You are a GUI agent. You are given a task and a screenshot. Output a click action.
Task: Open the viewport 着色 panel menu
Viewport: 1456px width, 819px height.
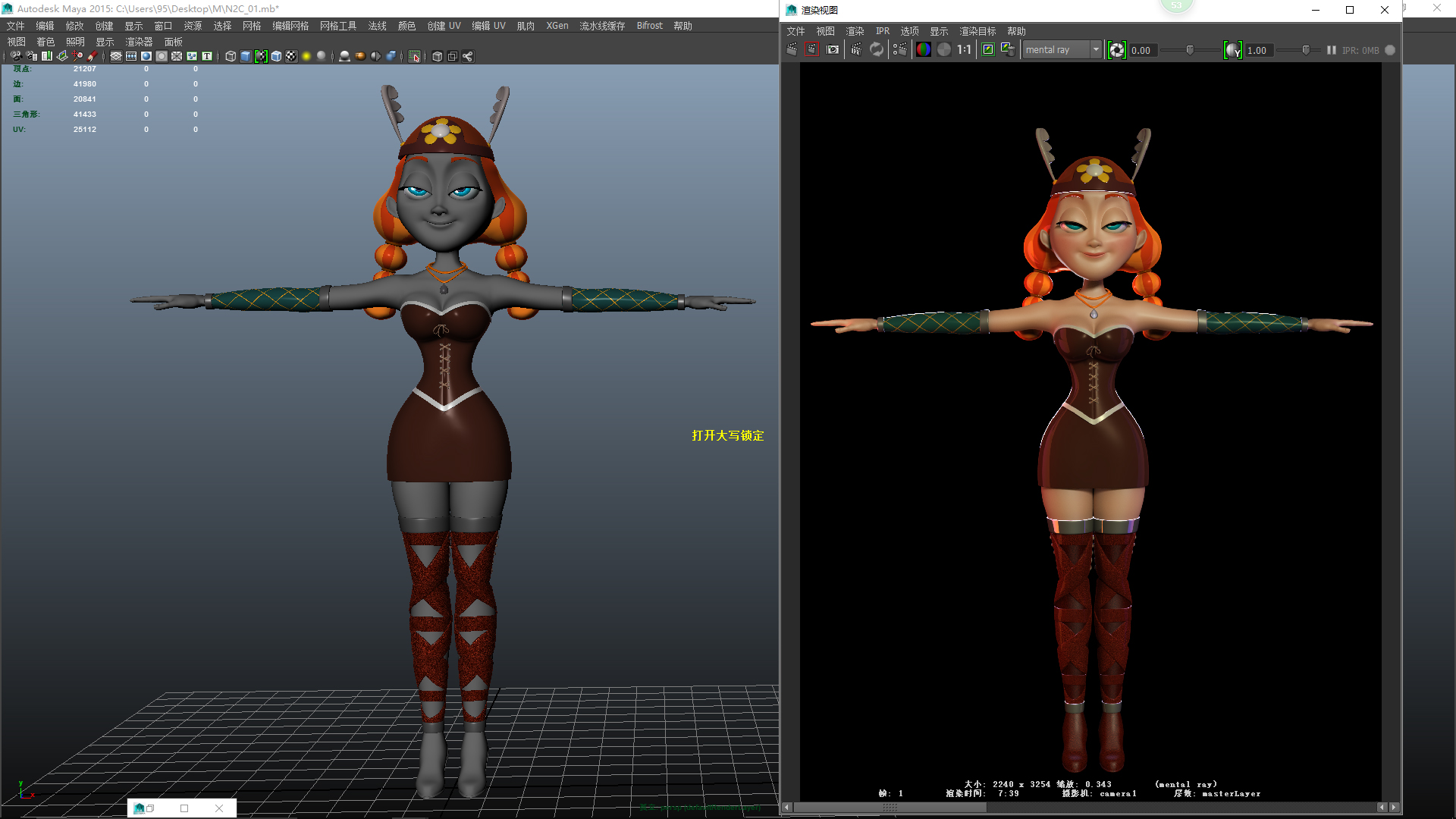point(45,42)
